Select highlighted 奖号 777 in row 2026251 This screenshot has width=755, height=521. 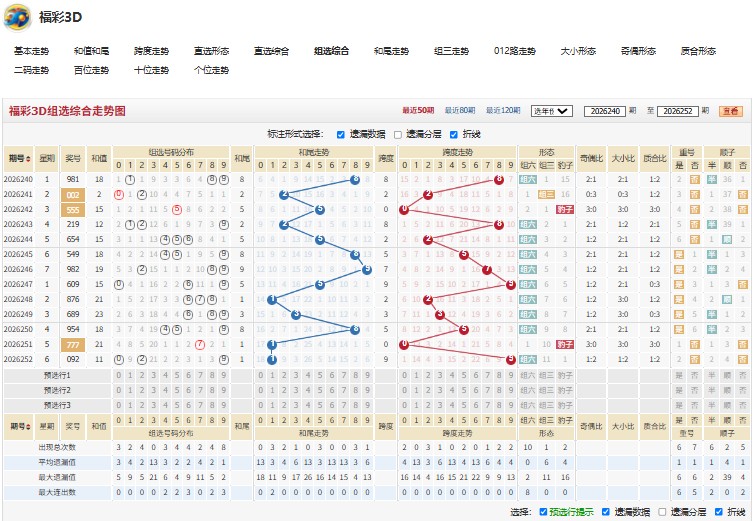point(73,345)
